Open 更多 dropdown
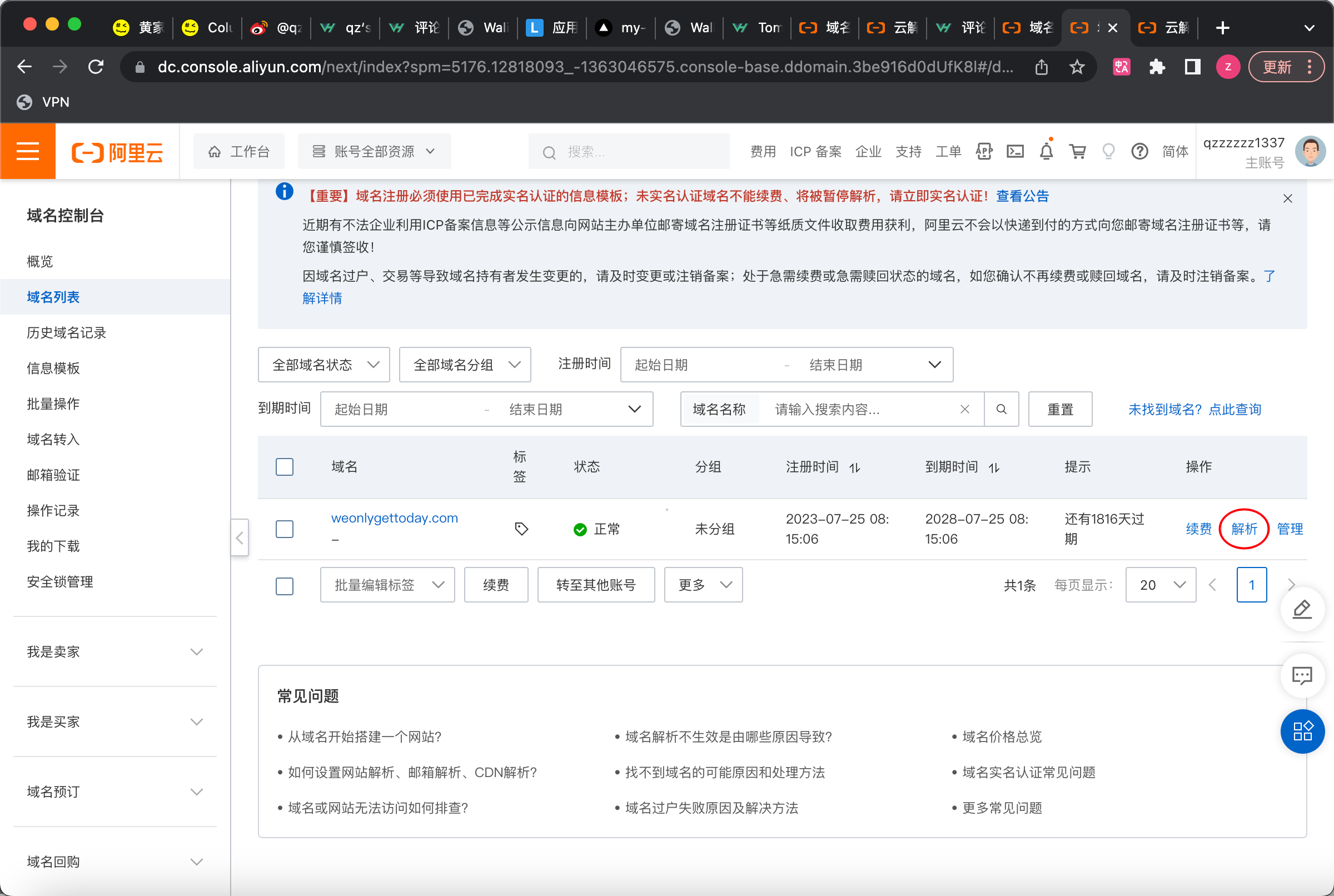1334x896 pixels. 703,585
